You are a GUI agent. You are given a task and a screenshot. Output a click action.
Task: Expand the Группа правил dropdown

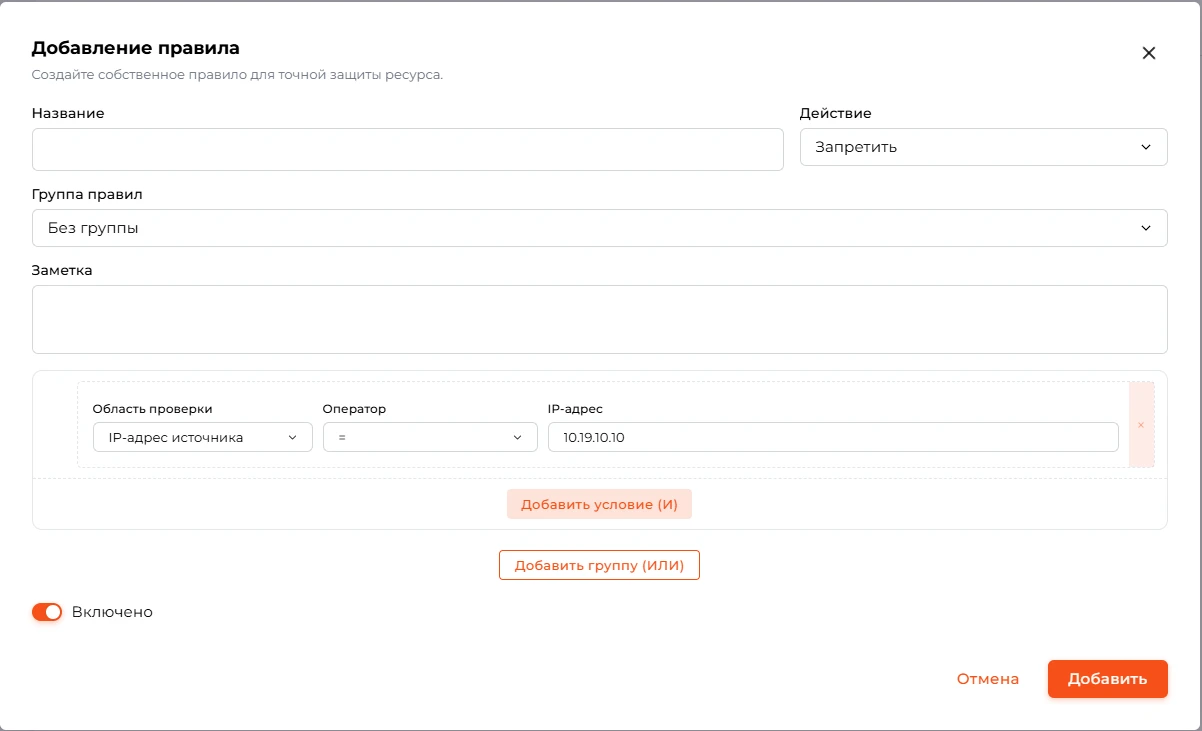[599, 228]
